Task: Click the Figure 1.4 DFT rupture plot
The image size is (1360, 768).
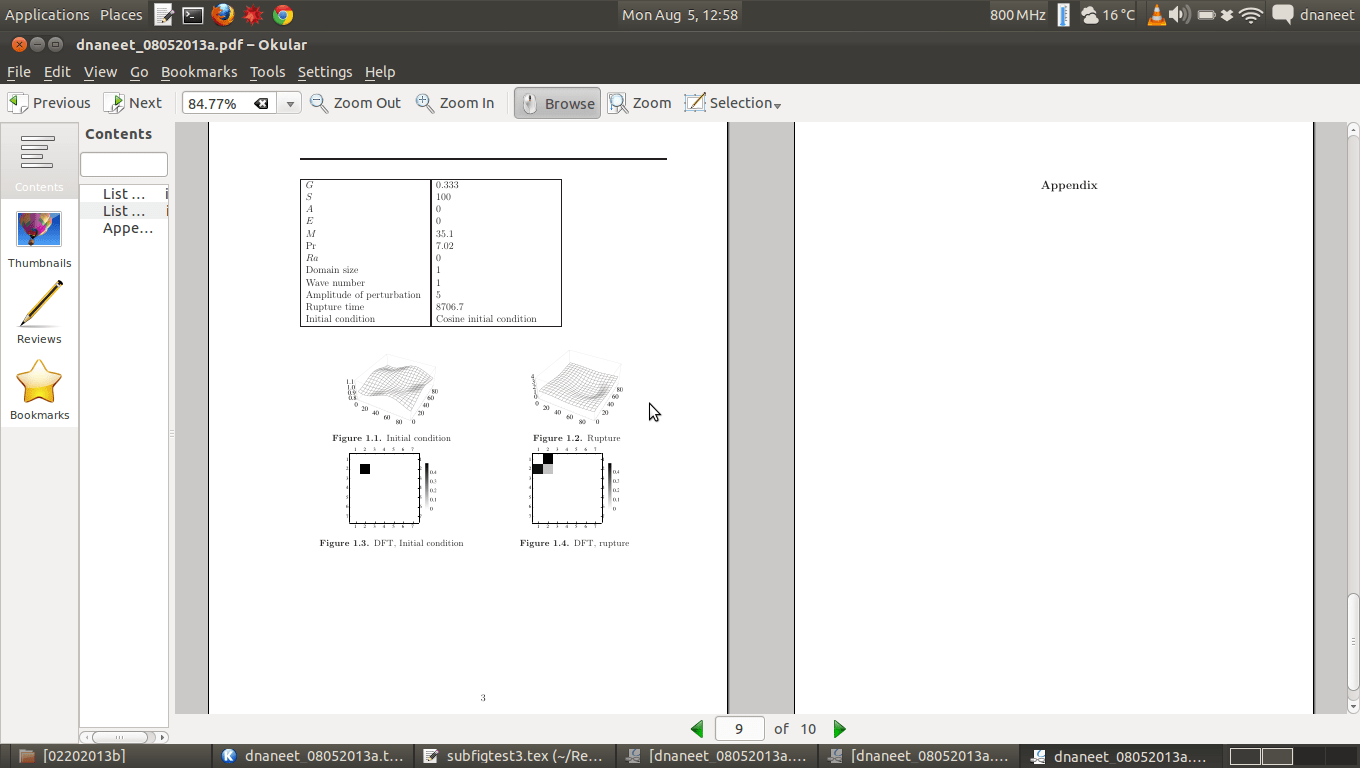Action: (575, 489)
